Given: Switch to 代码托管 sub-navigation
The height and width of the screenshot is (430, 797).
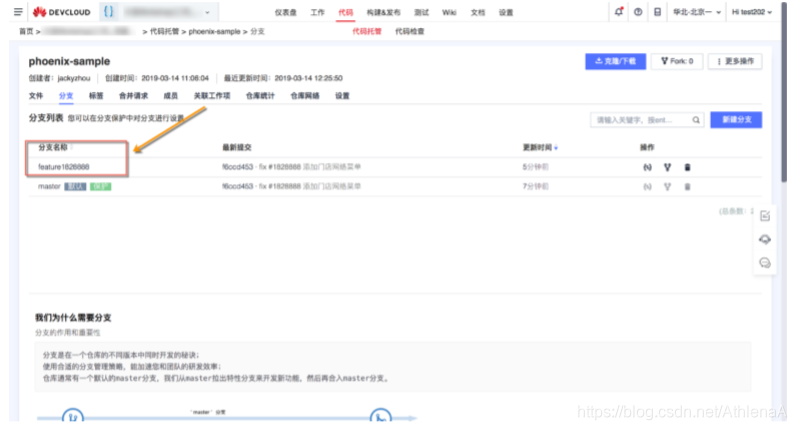Looking at the screenshot, I should tap(366, 32).
